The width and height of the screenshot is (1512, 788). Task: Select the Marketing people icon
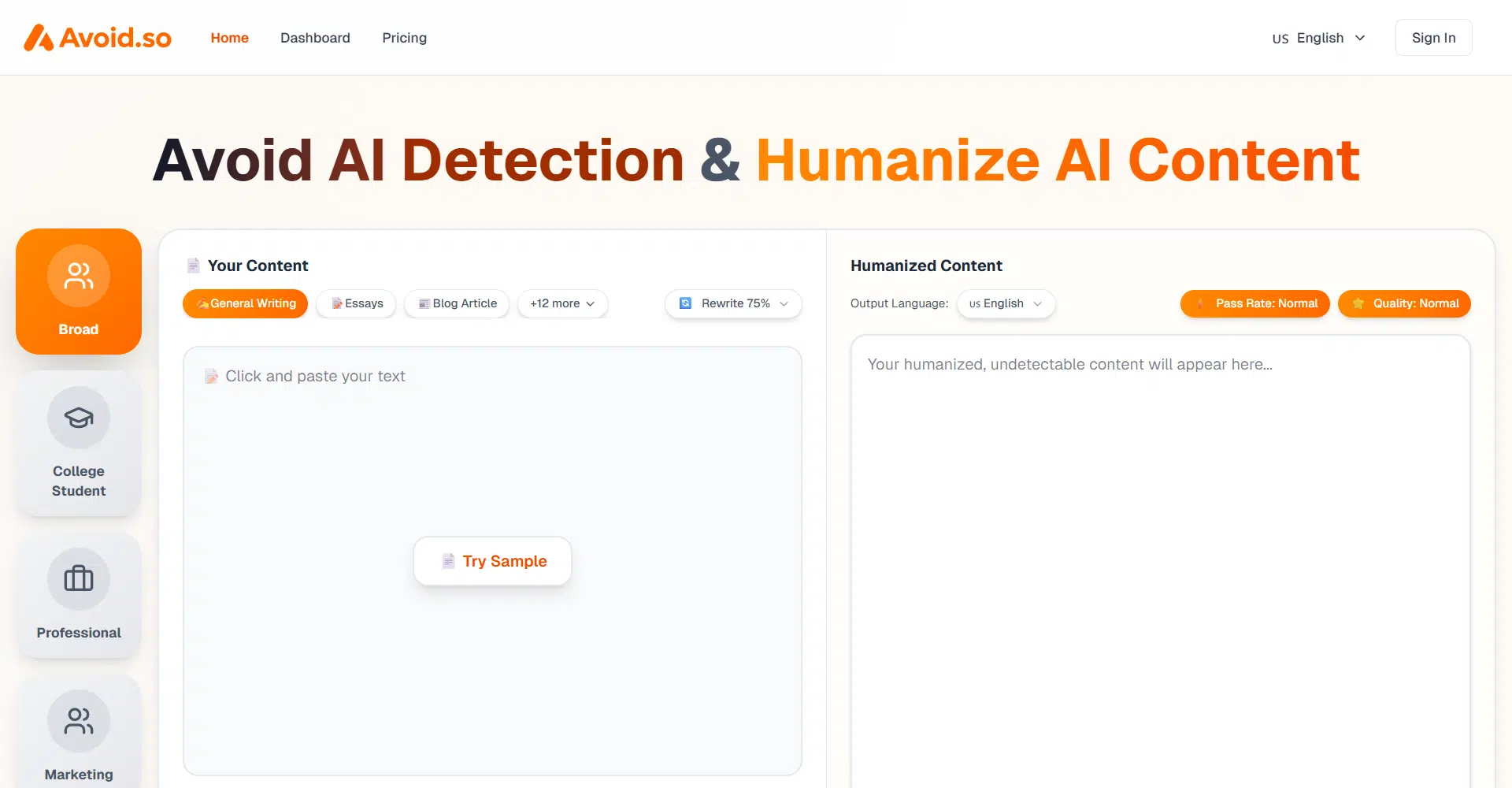pos(79,720)
